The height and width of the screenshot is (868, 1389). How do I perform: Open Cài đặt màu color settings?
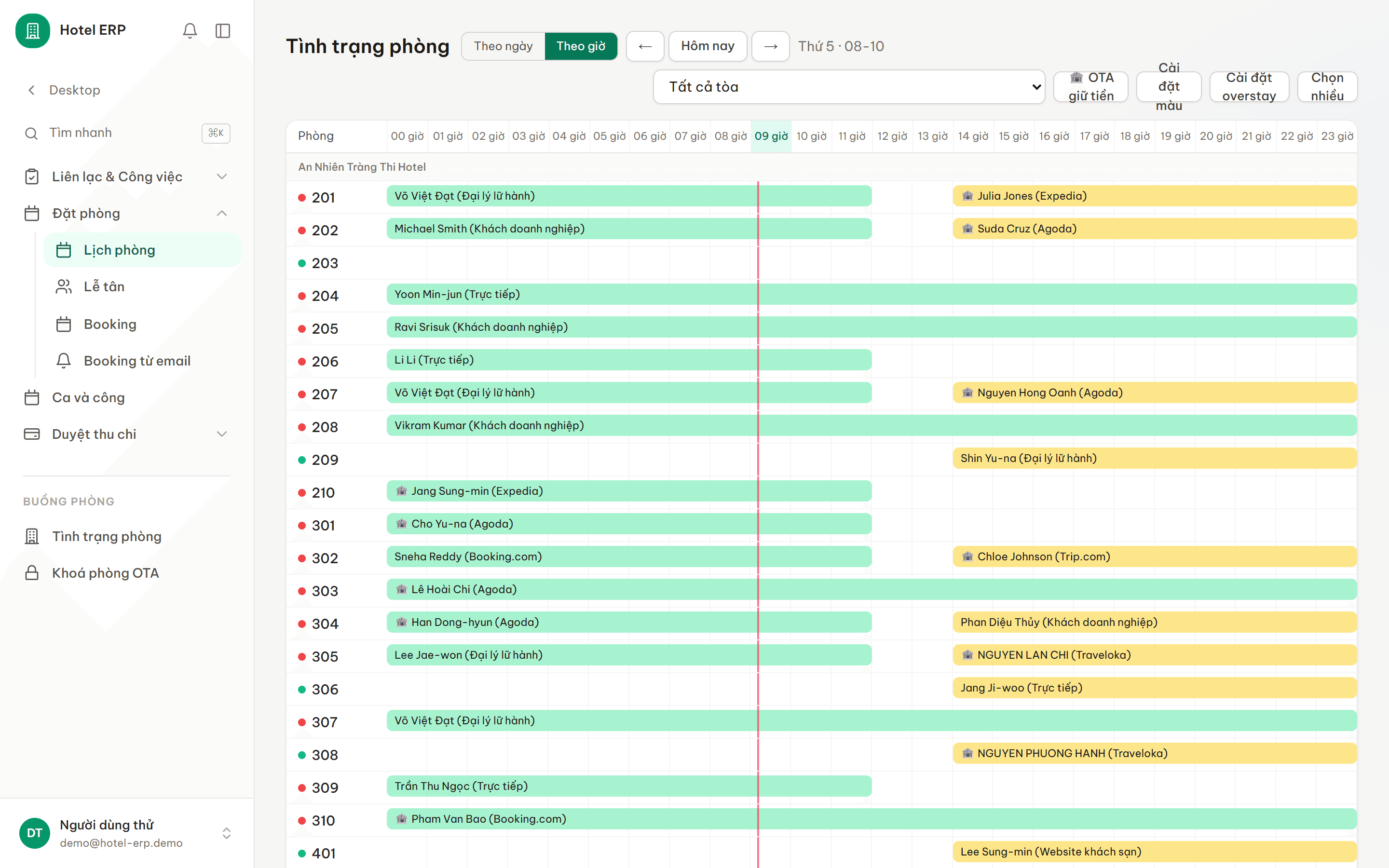[x=1169, y=87]
